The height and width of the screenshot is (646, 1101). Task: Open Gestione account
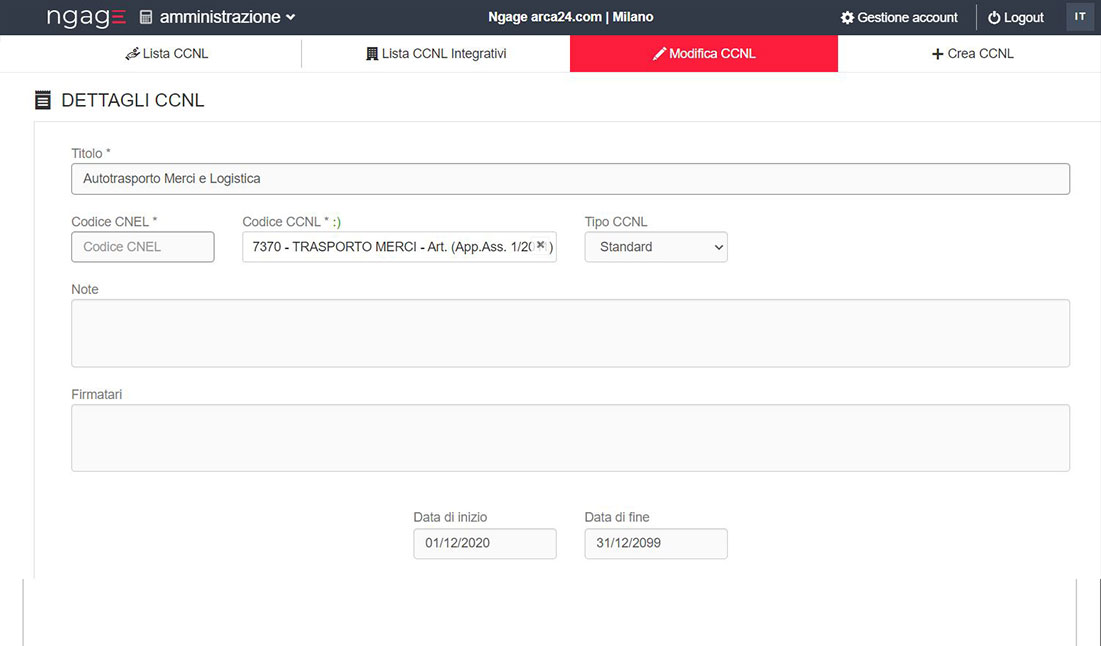[x=899, y=18]
